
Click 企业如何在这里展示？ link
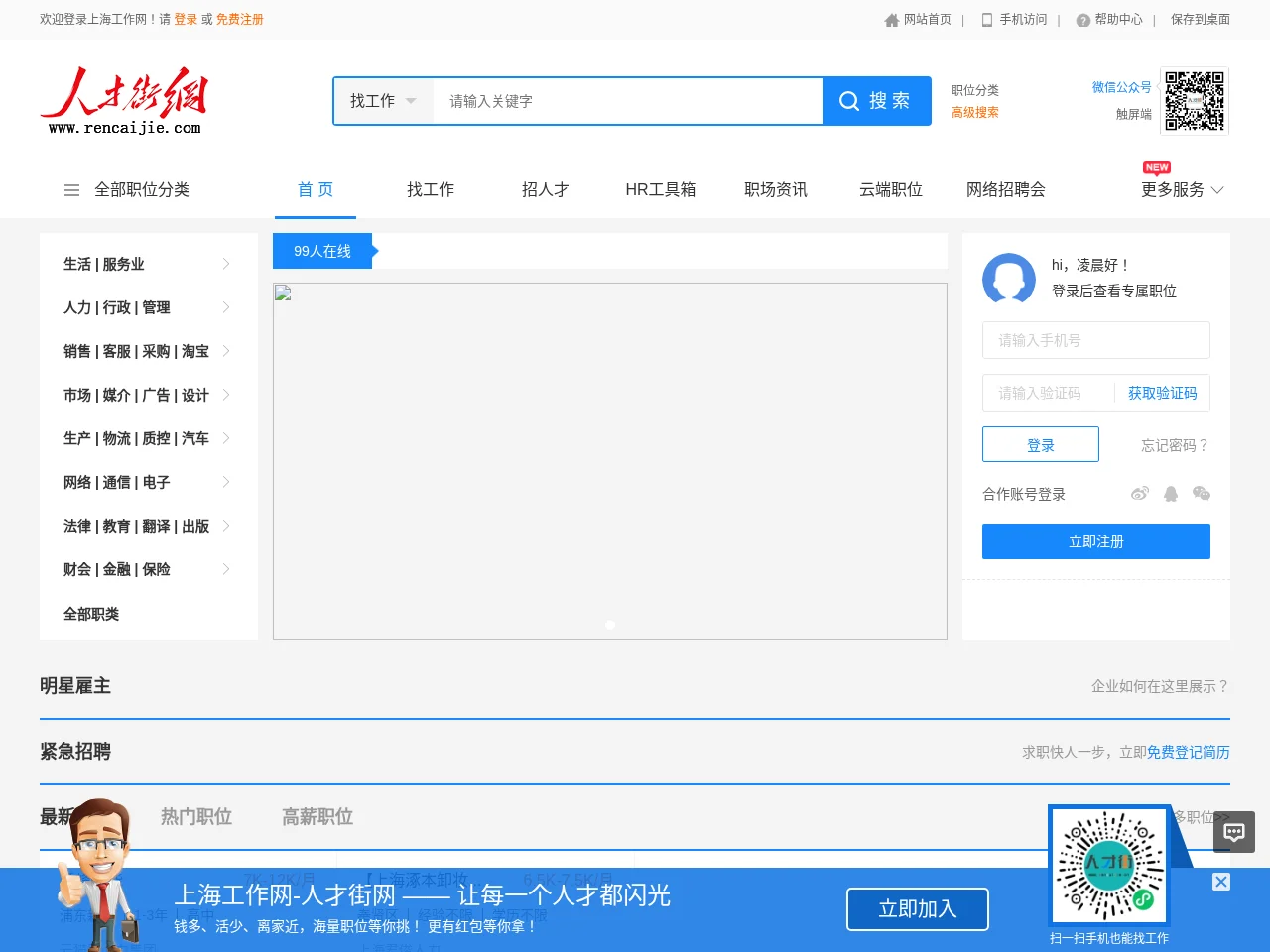tap(1161, 686)
